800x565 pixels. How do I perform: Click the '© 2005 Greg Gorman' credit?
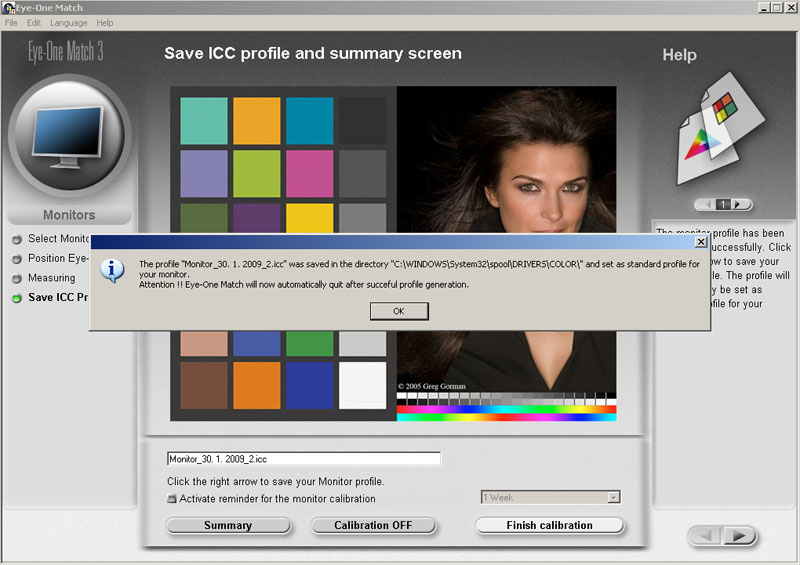pyautogui.click(x=432, y=386)
